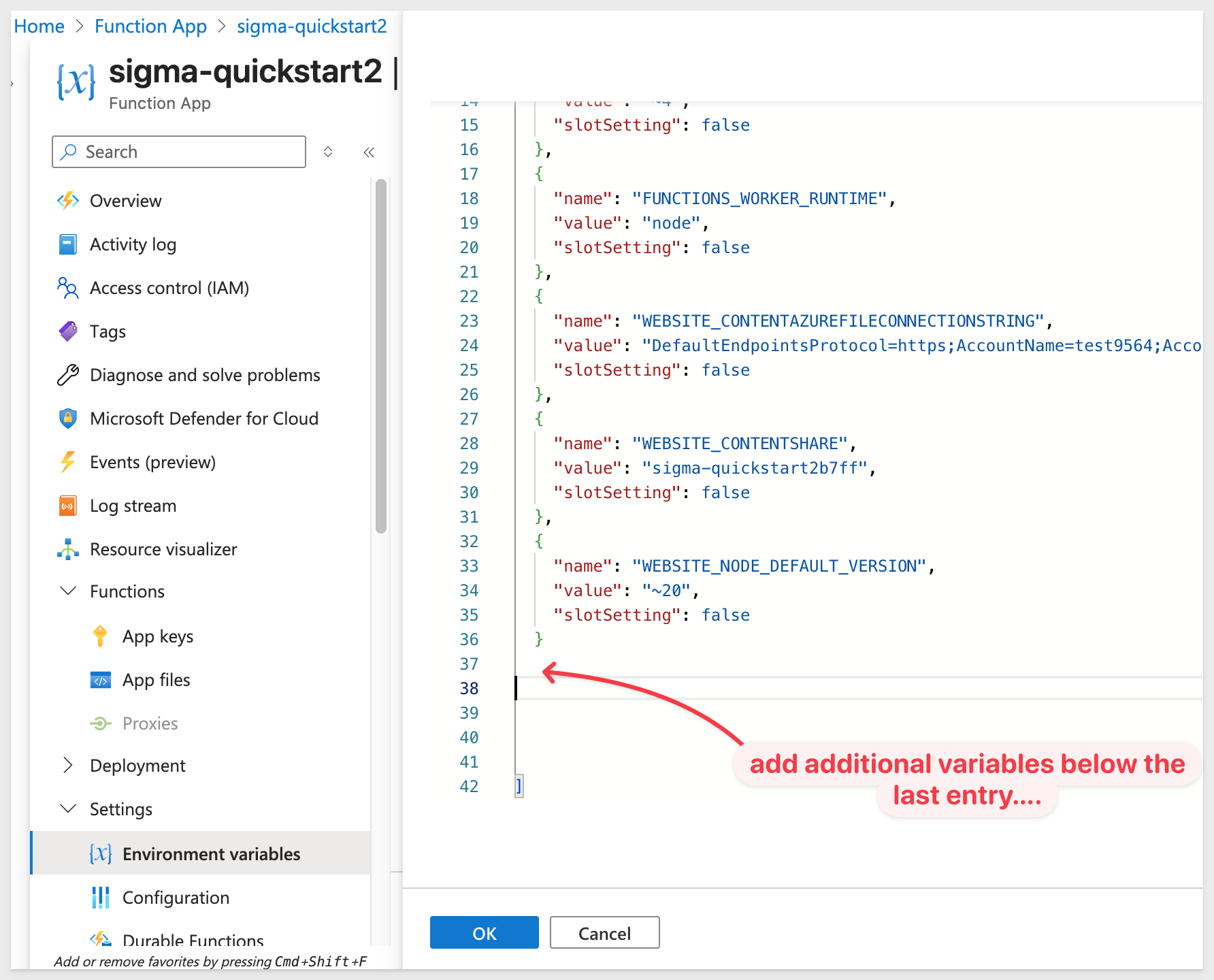
Task: Click the Microsoft Defender shield icon
Action: pyautogui.click(x=68, y=419)
